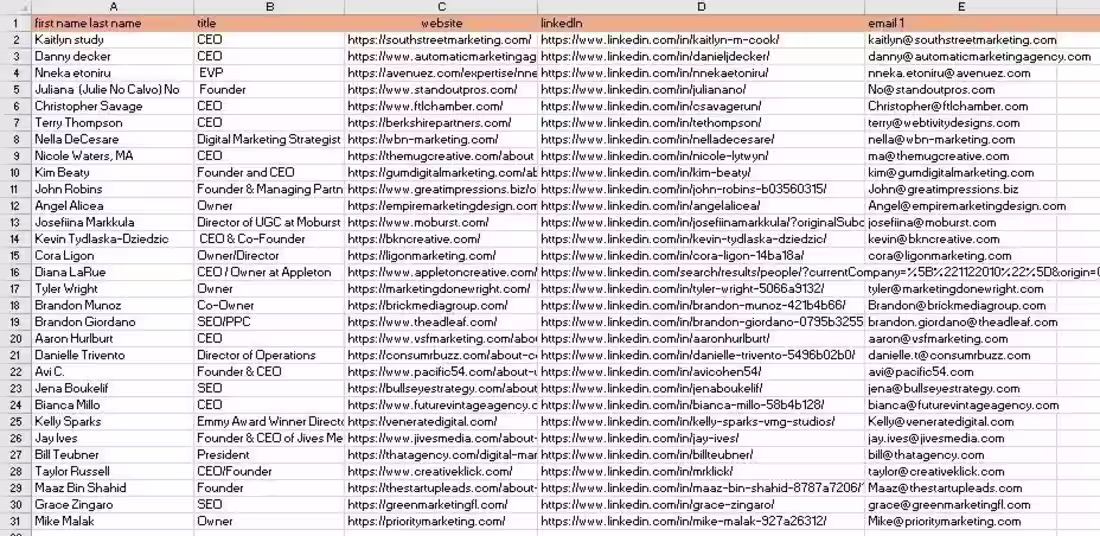Click the 'website' header cell
This screenshot has width=1100, height=536.
pos(441,23)
